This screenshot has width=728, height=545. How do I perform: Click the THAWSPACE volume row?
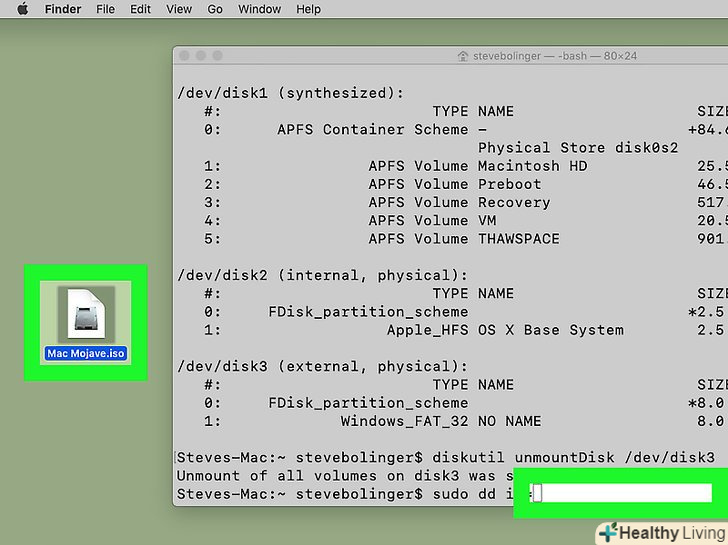[465, 239]
